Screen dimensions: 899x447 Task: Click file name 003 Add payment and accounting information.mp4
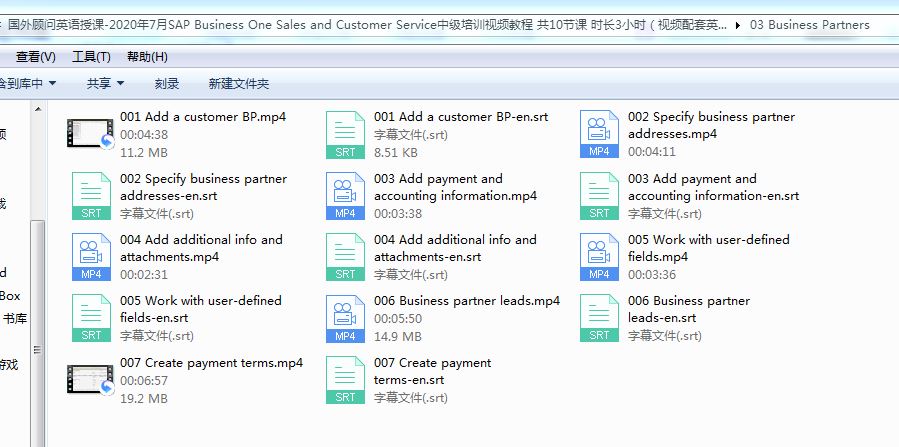pyautogui.click(x=456, y=187)
